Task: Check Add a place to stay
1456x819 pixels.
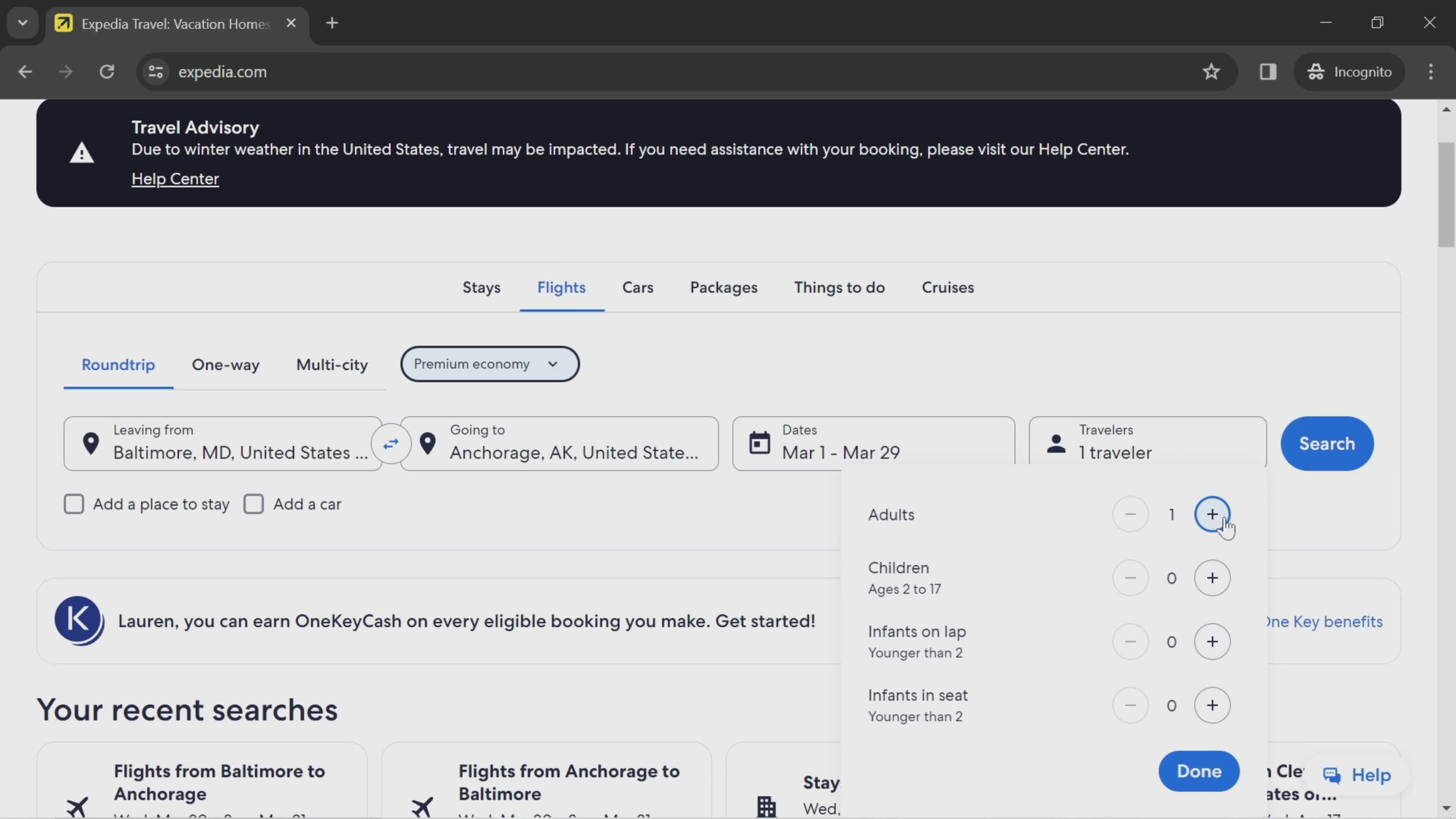Action: (x=74, y=504)
